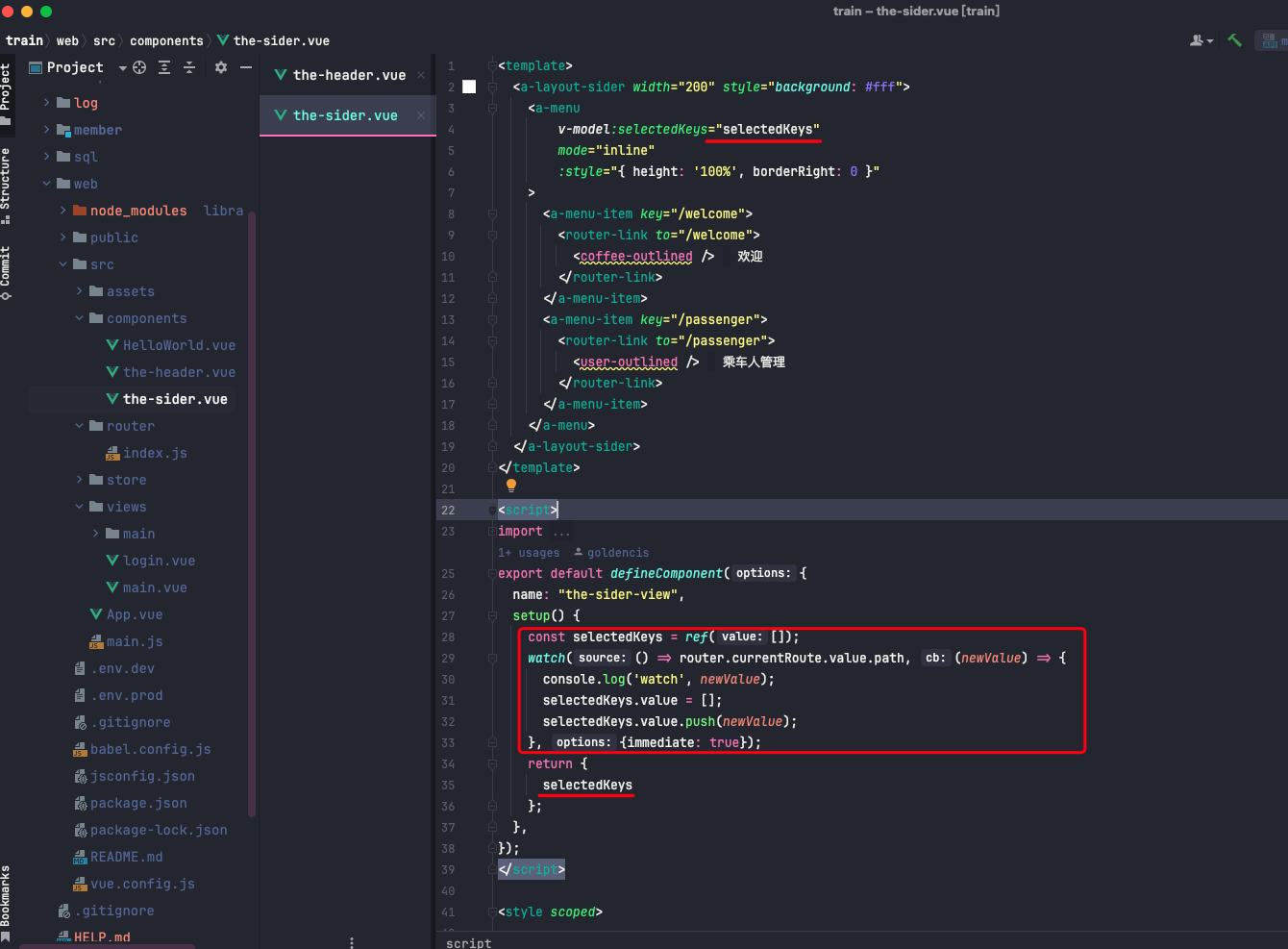
Task: Click the 'train' breadcrumb
Action: tap(24, 40)
